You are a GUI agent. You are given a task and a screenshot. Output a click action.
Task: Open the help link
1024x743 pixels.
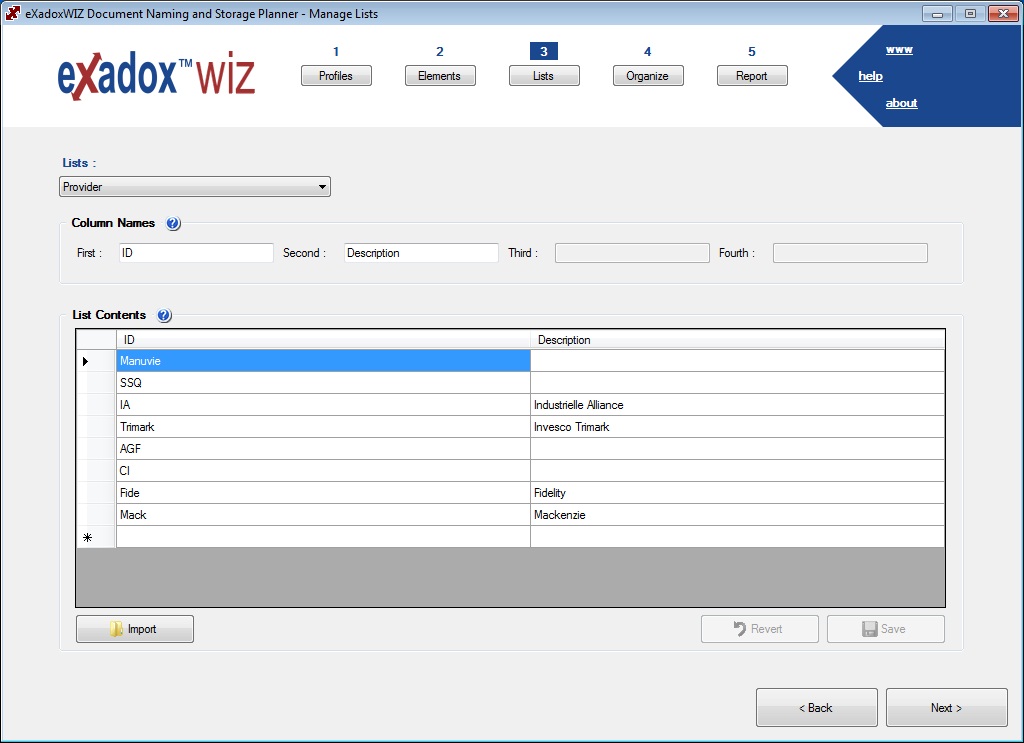pos(870,77)
